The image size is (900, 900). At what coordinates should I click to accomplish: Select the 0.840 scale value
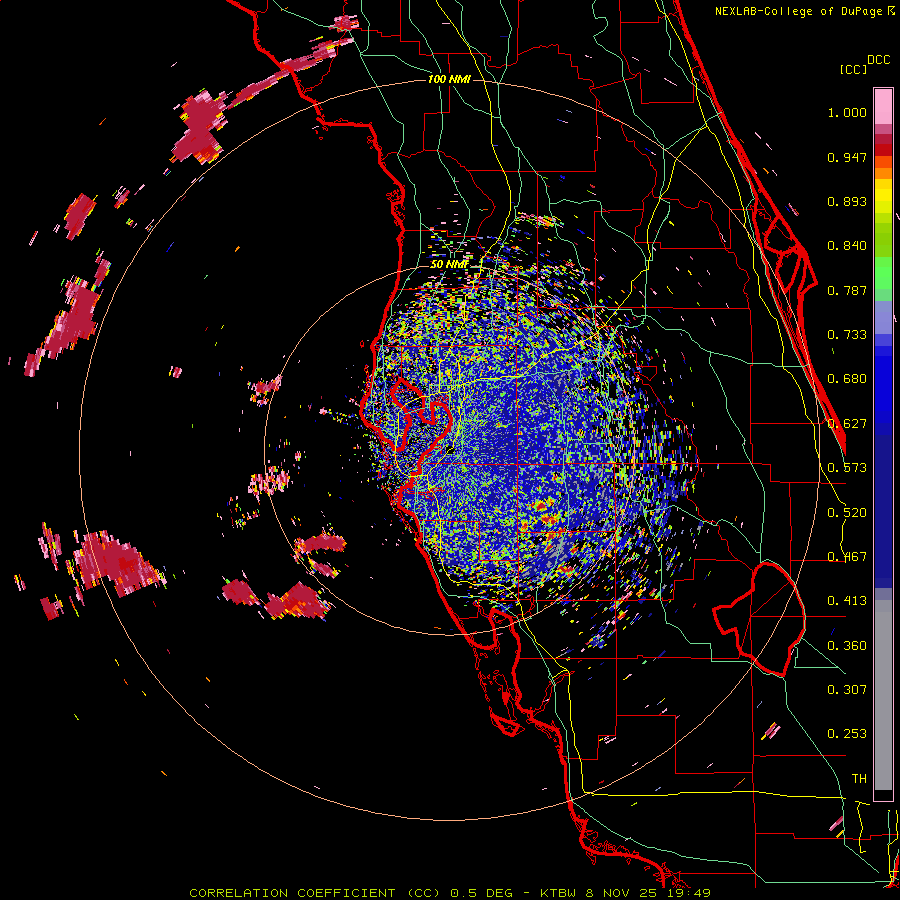tap(847, 246)
